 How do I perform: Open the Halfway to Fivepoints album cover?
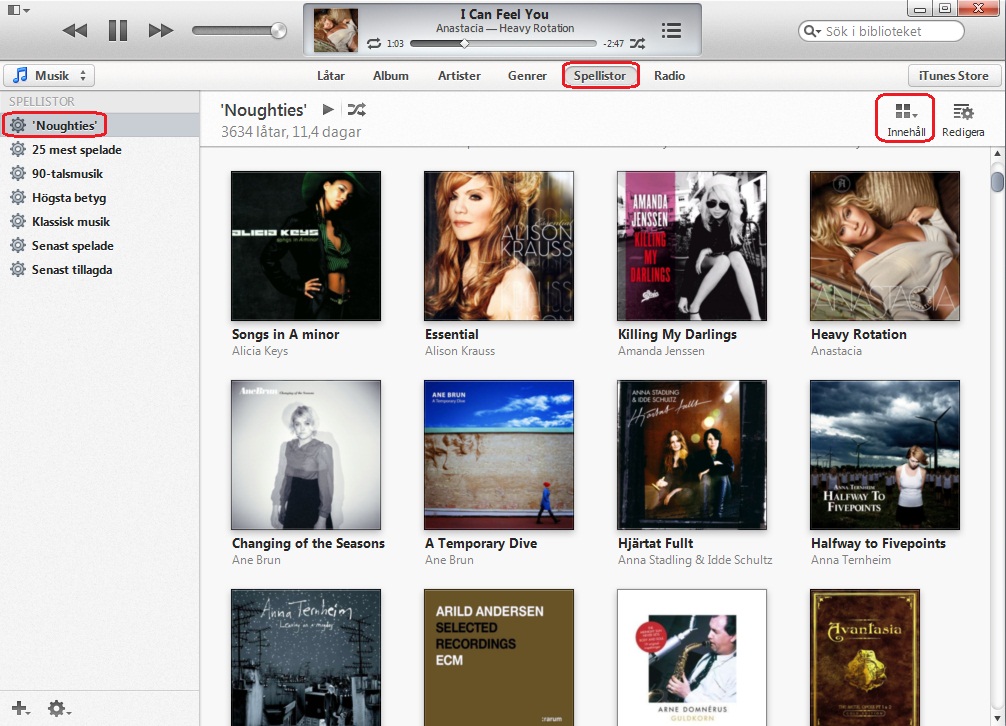click(x=885, y=455)
